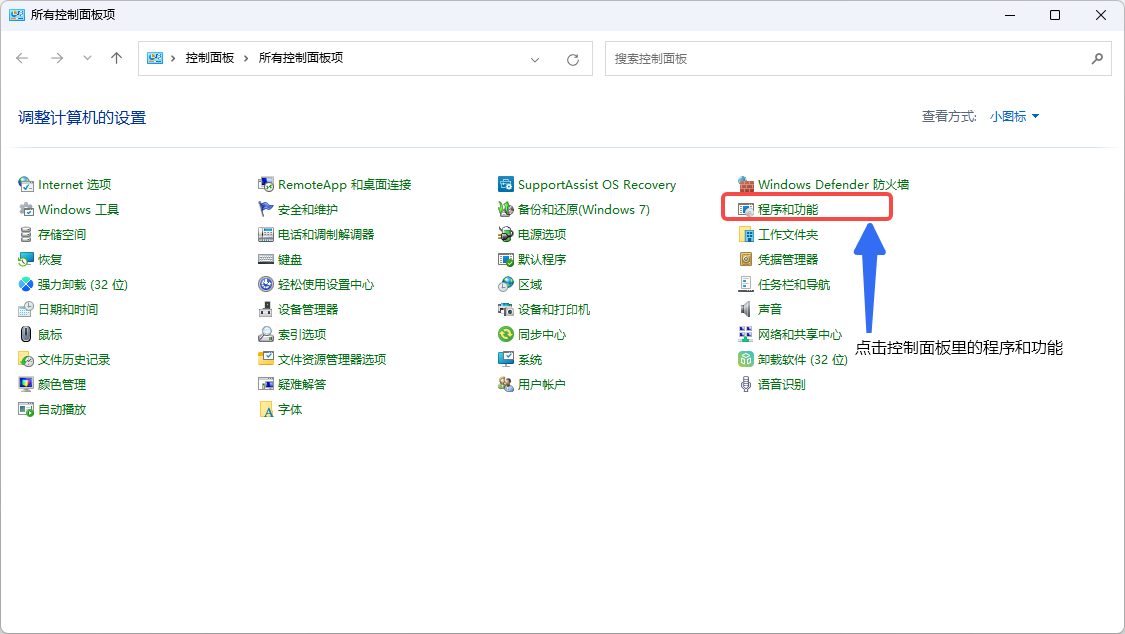This screenshot has width=1125, height=634.
Task: Open the title bar window system menu icon
Action: pyautogui.click(x=17, y=15)
